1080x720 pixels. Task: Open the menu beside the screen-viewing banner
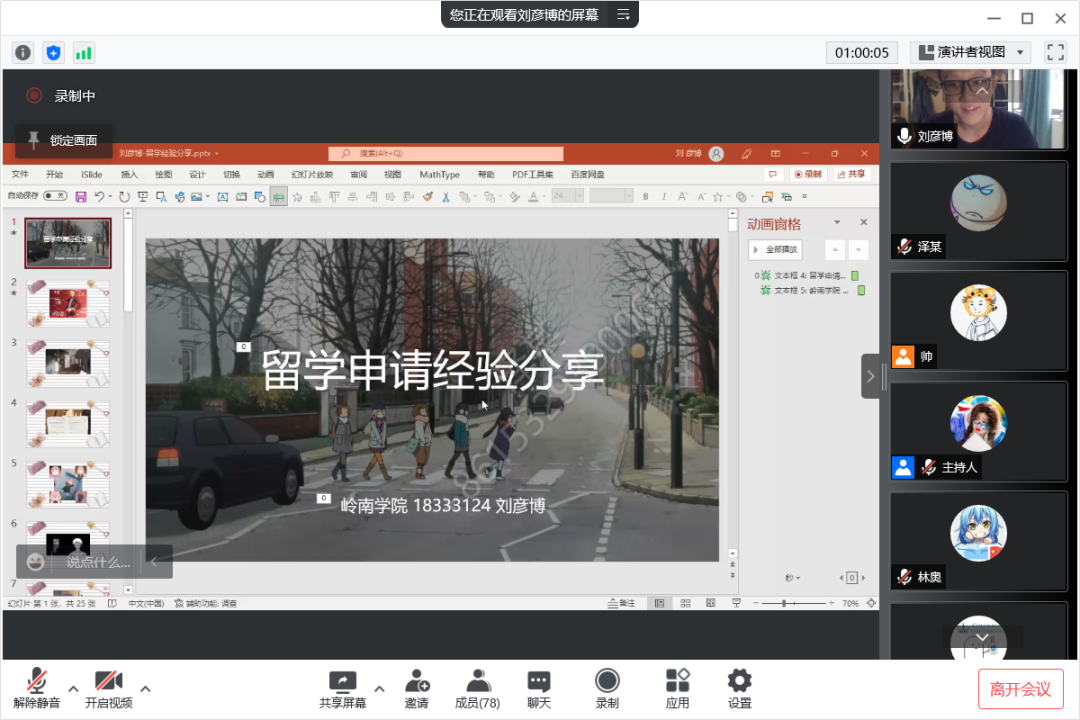tap(623, 14)
